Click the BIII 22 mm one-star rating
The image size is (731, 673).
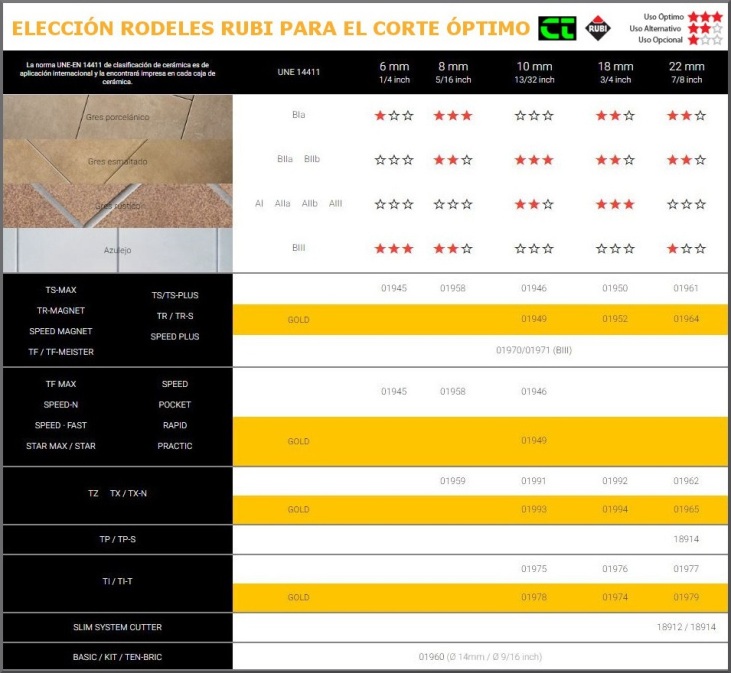coord(686,248)
